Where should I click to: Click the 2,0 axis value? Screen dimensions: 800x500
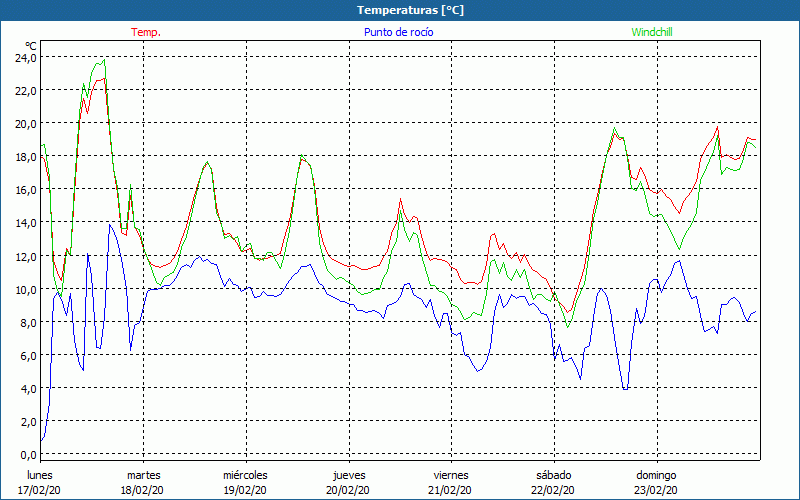pos(28,422)
